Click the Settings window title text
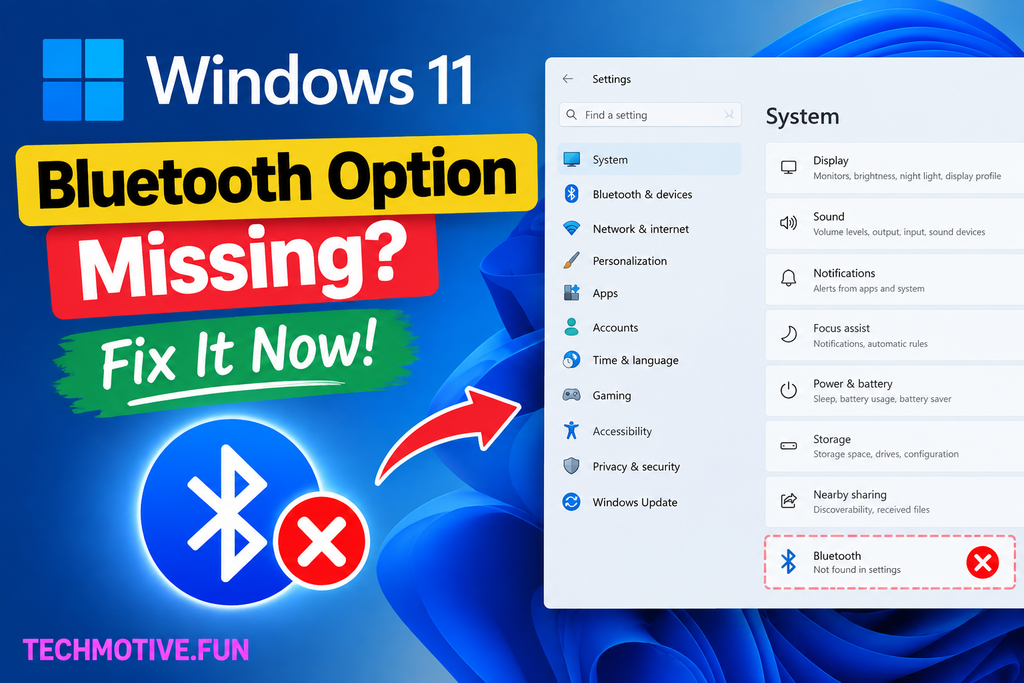Screen dimensions: 1024x683 pos(611,79)
